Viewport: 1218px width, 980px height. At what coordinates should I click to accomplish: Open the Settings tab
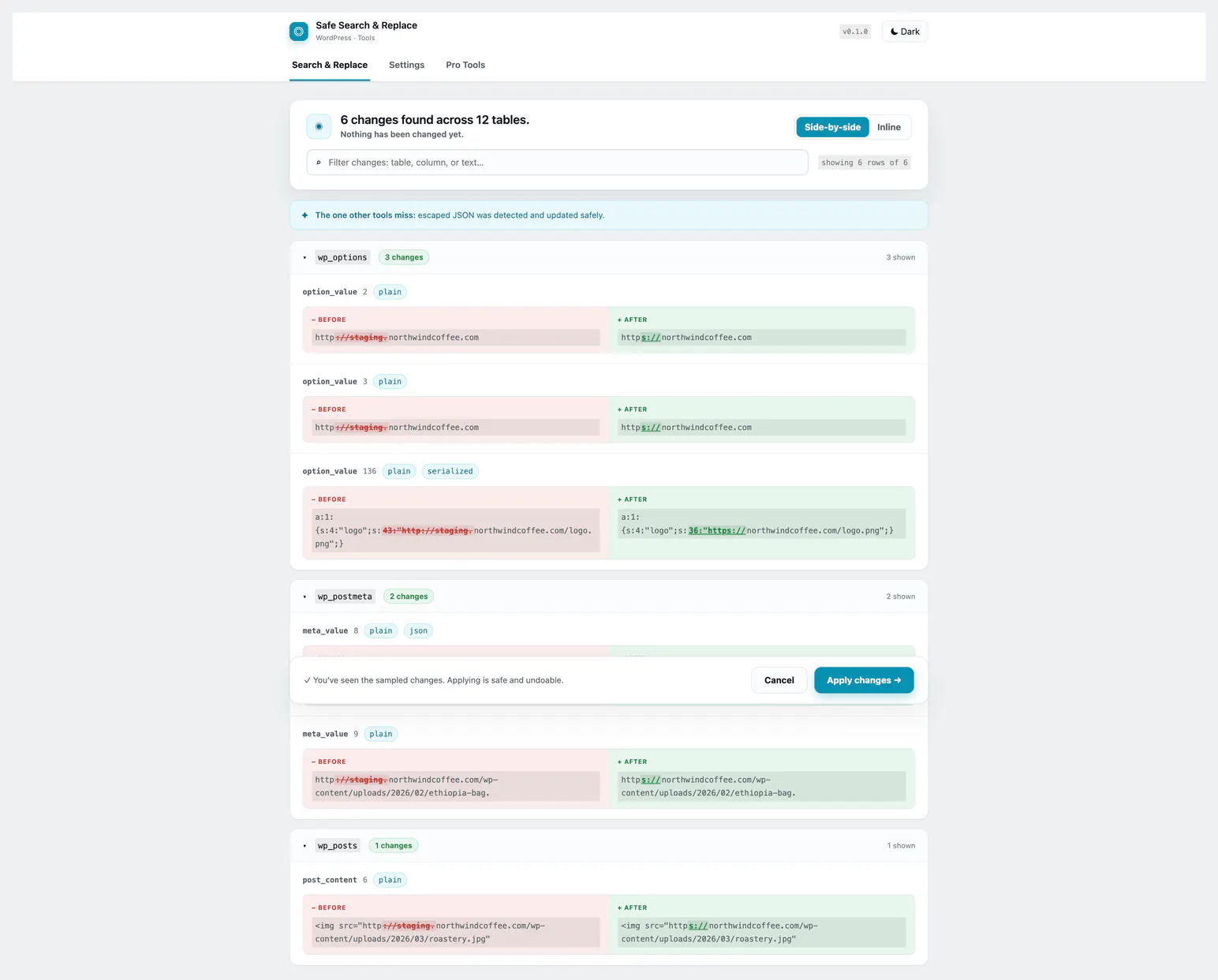point(406,65)
